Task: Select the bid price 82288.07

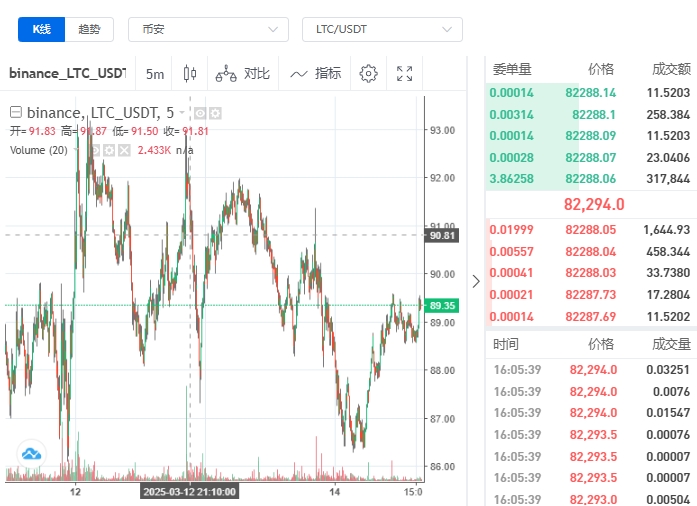Action: [590, 157]
